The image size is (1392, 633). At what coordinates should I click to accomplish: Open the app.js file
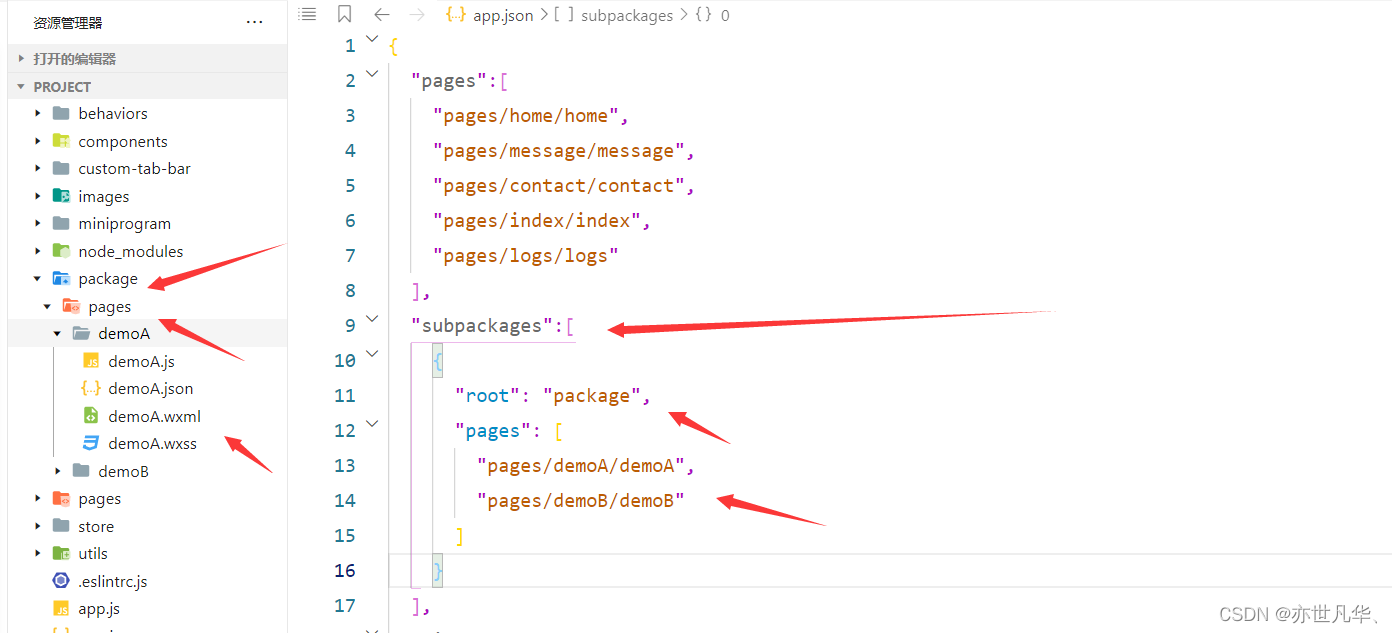point(99,608)
